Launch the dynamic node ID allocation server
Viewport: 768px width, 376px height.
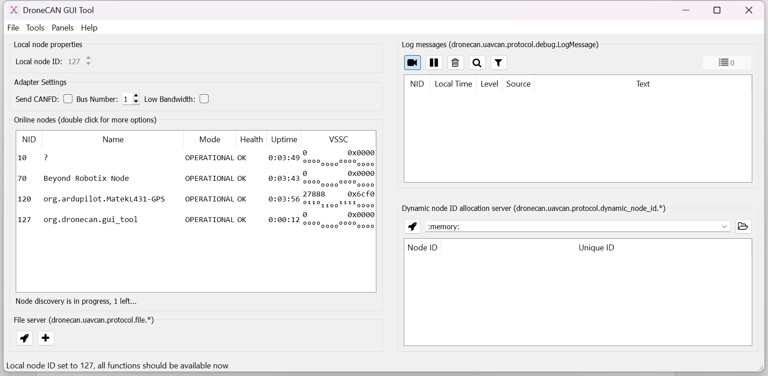coord(412,227)
